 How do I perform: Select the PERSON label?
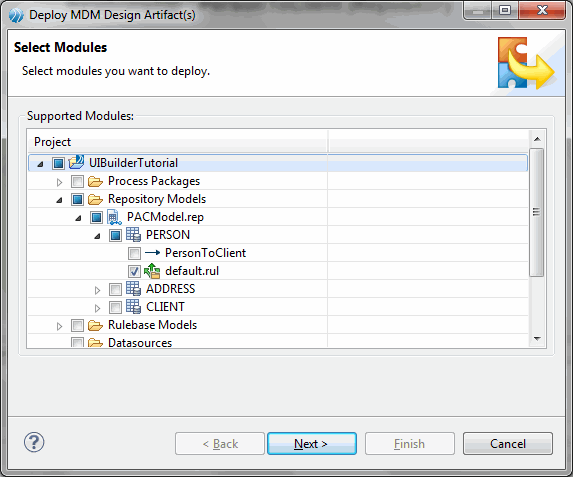click(x=168, y=235)
